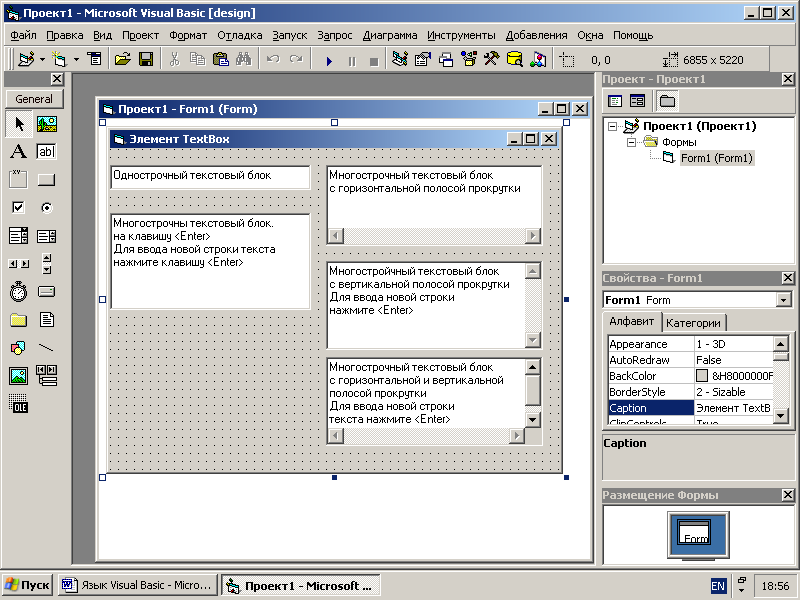The height and width of the screenshot is (600, 800).
Task: Click the Add Form toolbar icon
Action: point(59,60)
